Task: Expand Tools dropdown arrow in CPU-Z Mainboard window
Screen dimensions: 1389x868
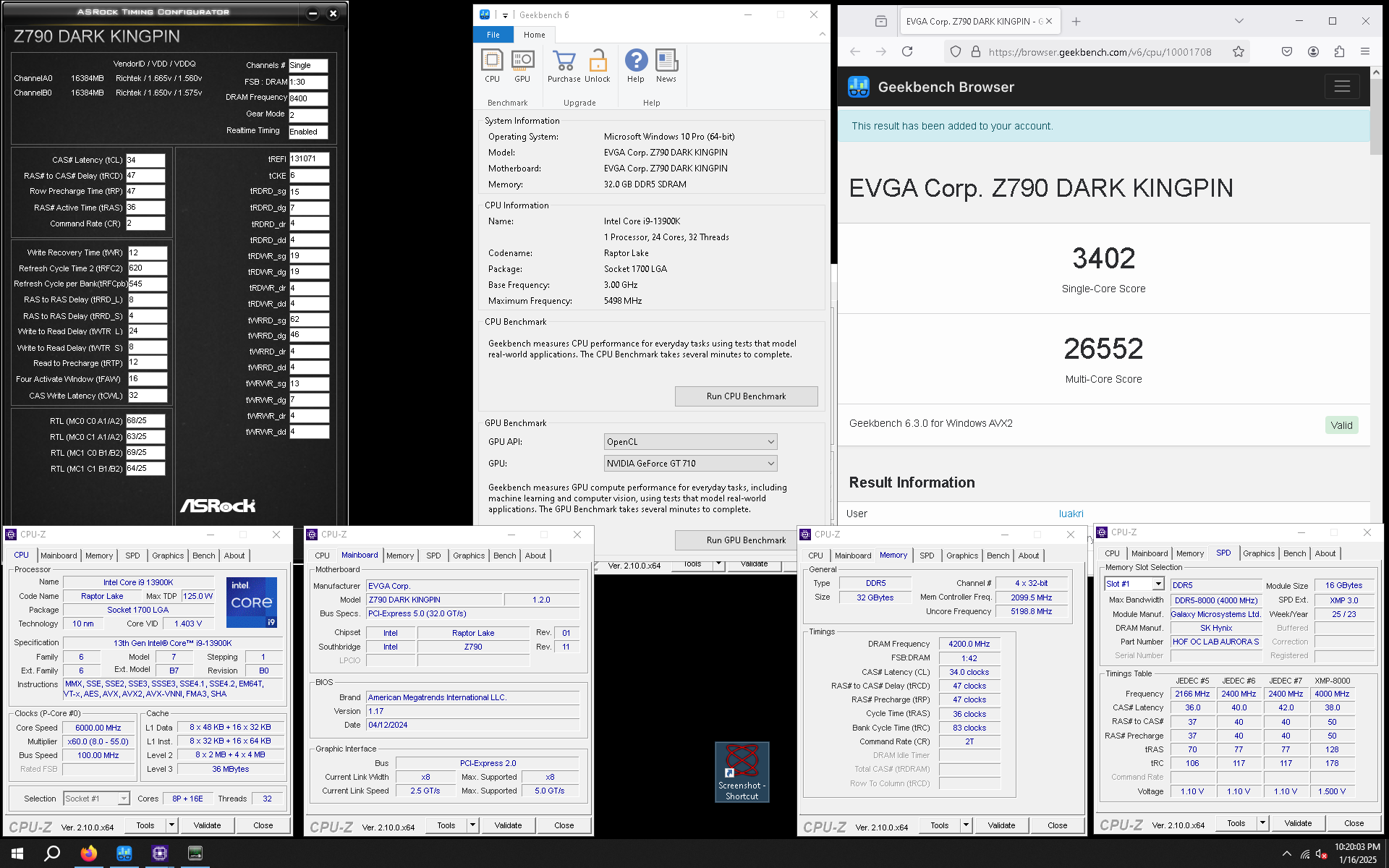Action: coord(472,825)
